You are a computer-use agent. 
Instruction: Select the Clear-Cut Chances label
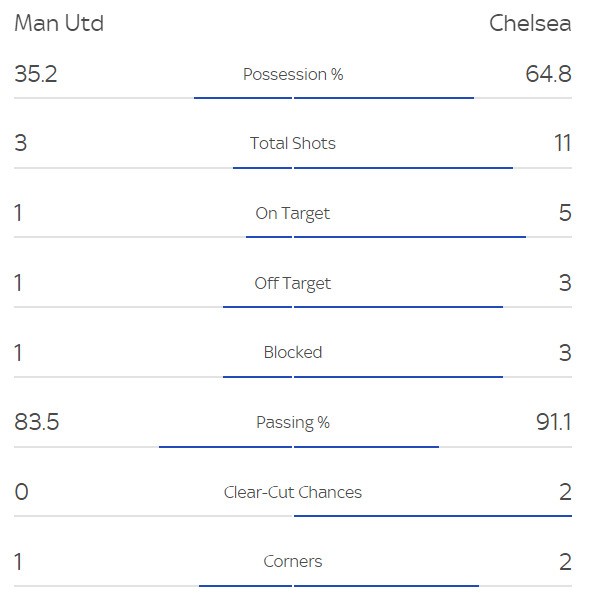click(293, 492)
